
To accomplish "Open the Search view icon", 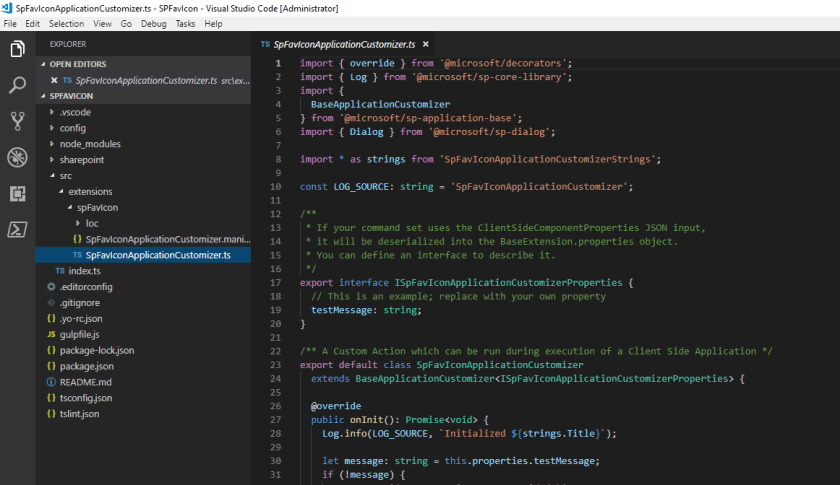I will [x=17, y=85].
